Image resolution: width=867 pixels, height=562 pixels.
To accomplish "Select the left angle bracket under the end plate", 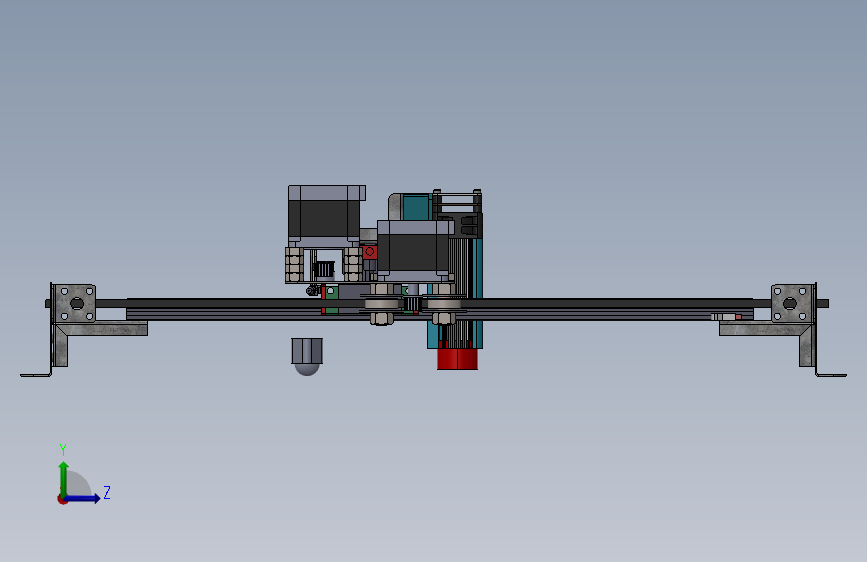I will point(100,344).
